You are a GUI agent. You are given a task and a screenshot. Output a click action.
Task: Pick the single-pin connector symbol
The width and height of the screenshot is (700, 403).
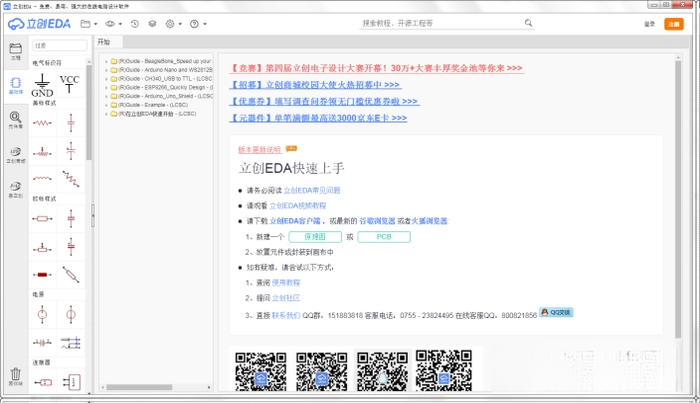tap(42, 382)
